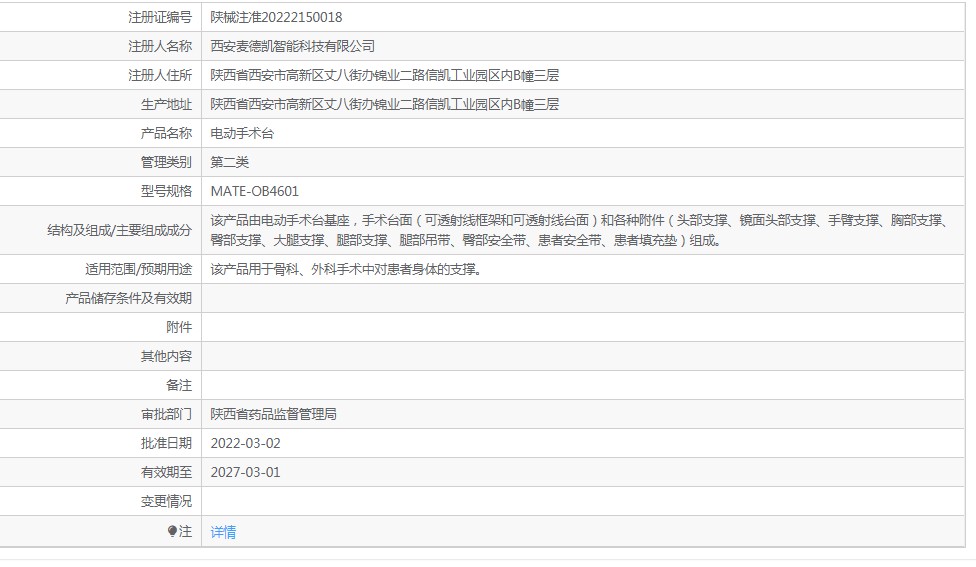Select product name 电动手术台

242,133
